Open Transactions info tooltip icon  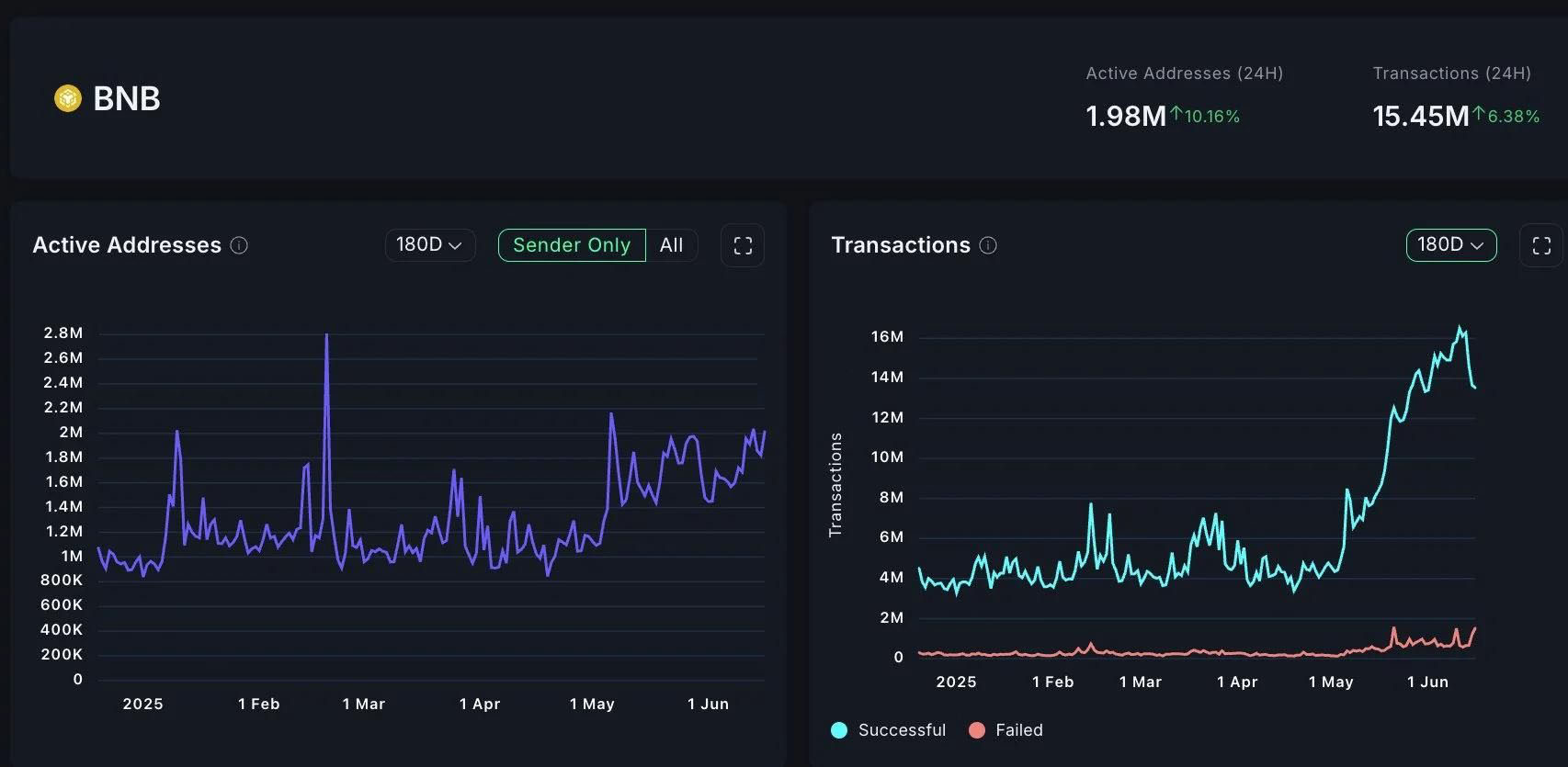pyautogui.click(x=988, y=245)
